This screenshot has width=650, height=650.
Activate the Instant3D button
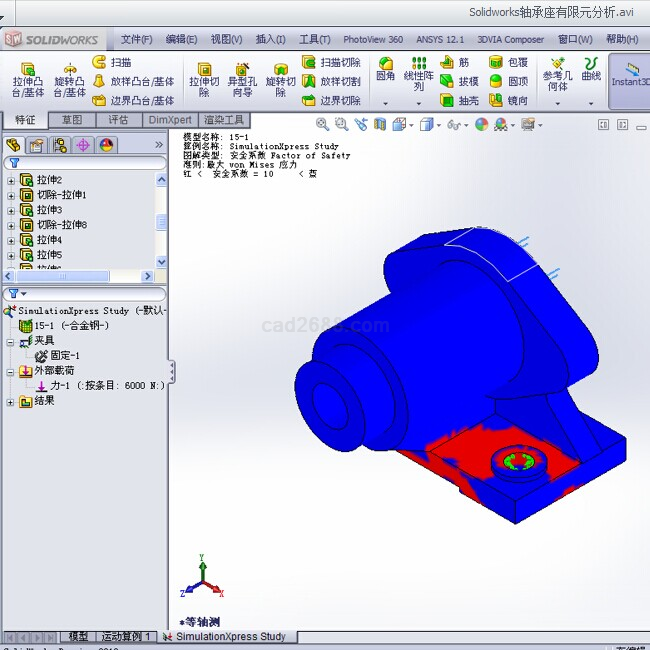[x=630, y=76]
